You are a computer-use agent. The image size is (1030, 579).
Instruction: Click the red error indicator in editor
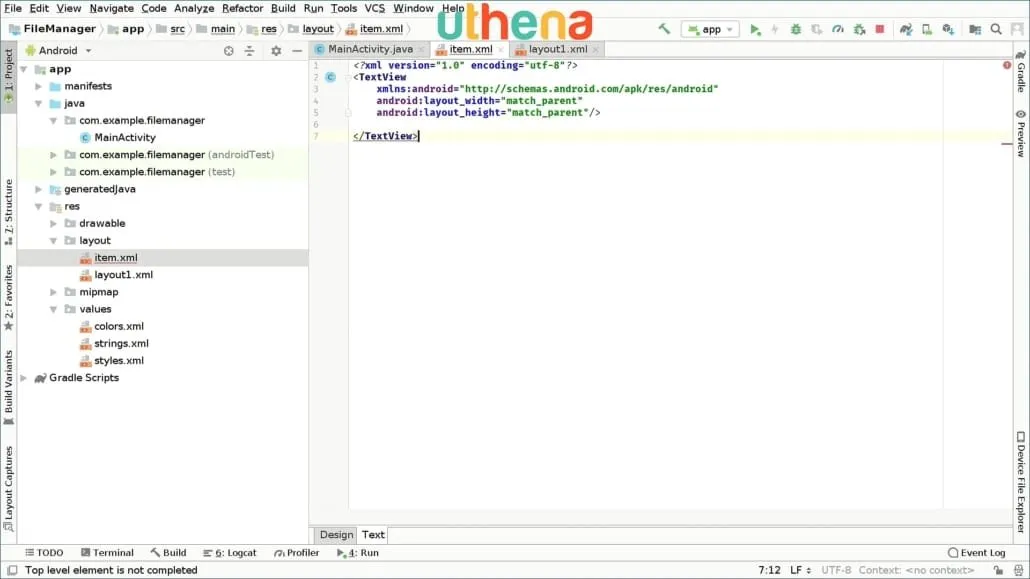coord(1006,65)
